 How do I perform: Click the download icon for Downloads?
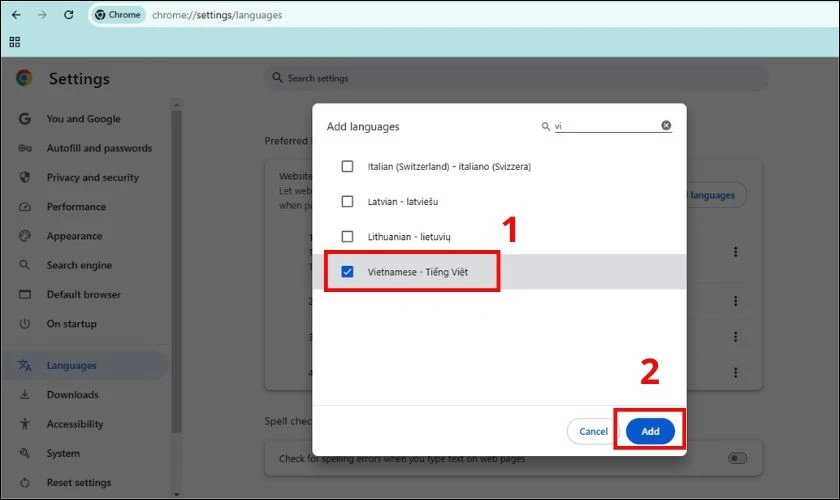[x=25, y=395]
